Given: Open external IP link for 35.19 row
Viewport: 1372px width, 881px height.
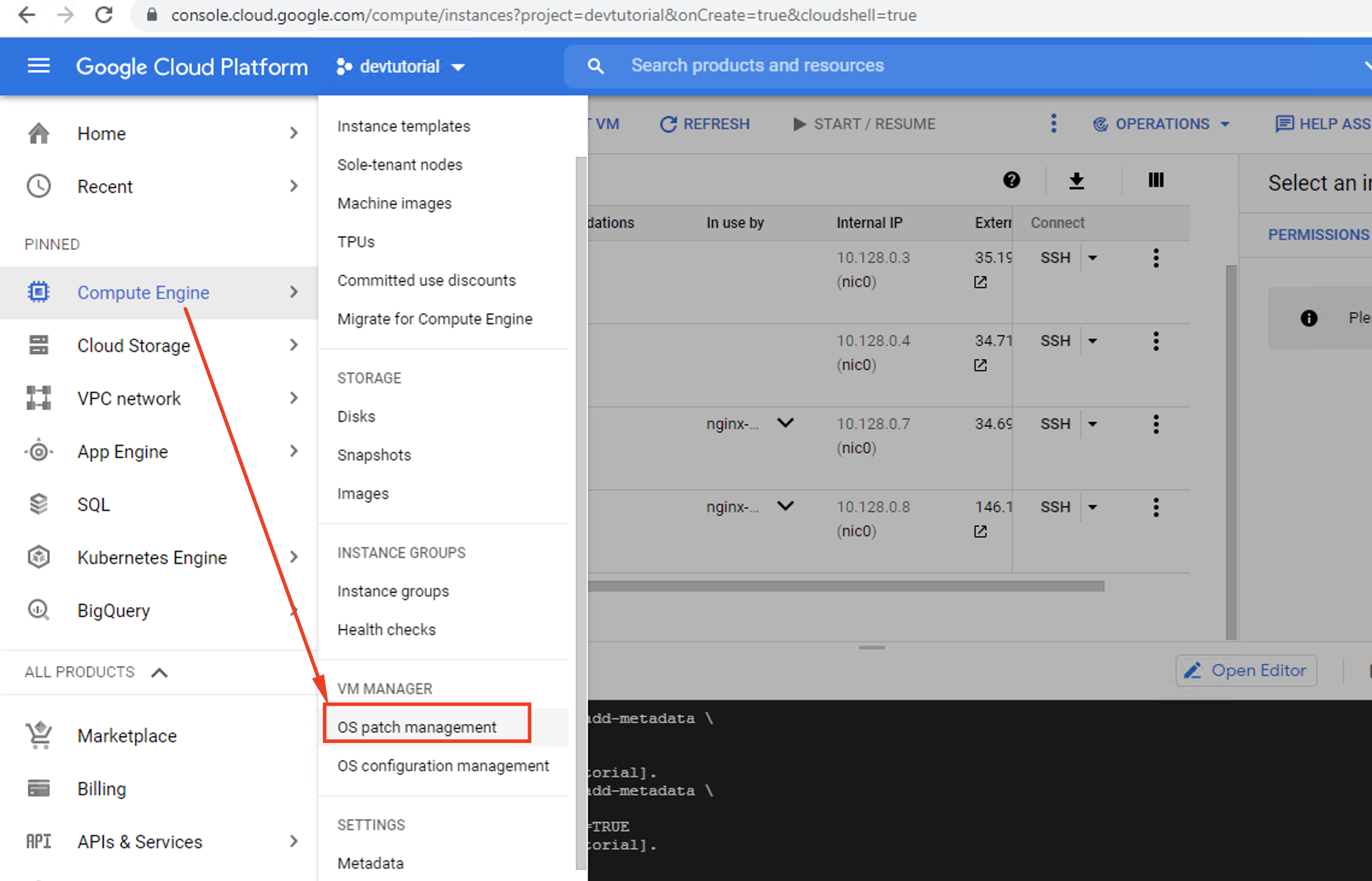Looking at the screenshot, I should pos(981,282).
